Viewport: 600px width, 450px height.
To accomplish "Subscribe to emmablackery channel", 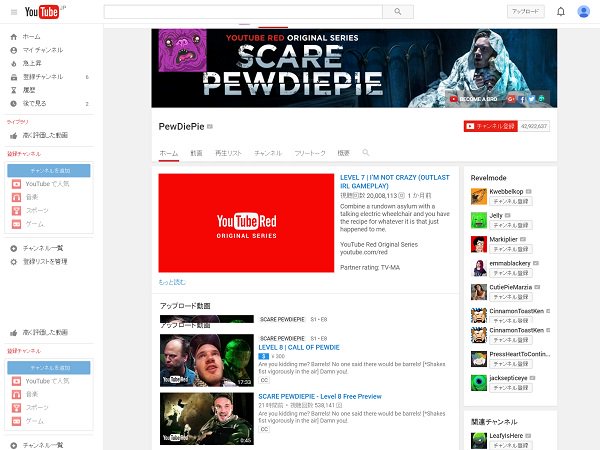I will click(x=511, y=273).
